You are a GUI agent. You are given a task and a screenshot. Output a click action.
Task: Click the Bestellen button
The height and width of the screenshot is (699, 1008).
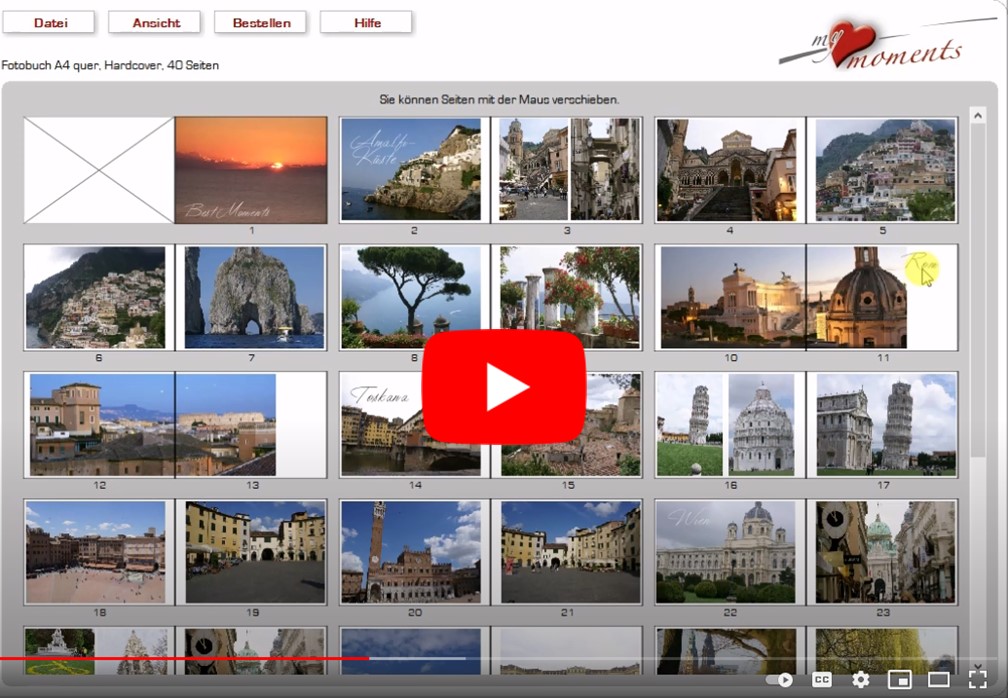(x=260, y=22)
